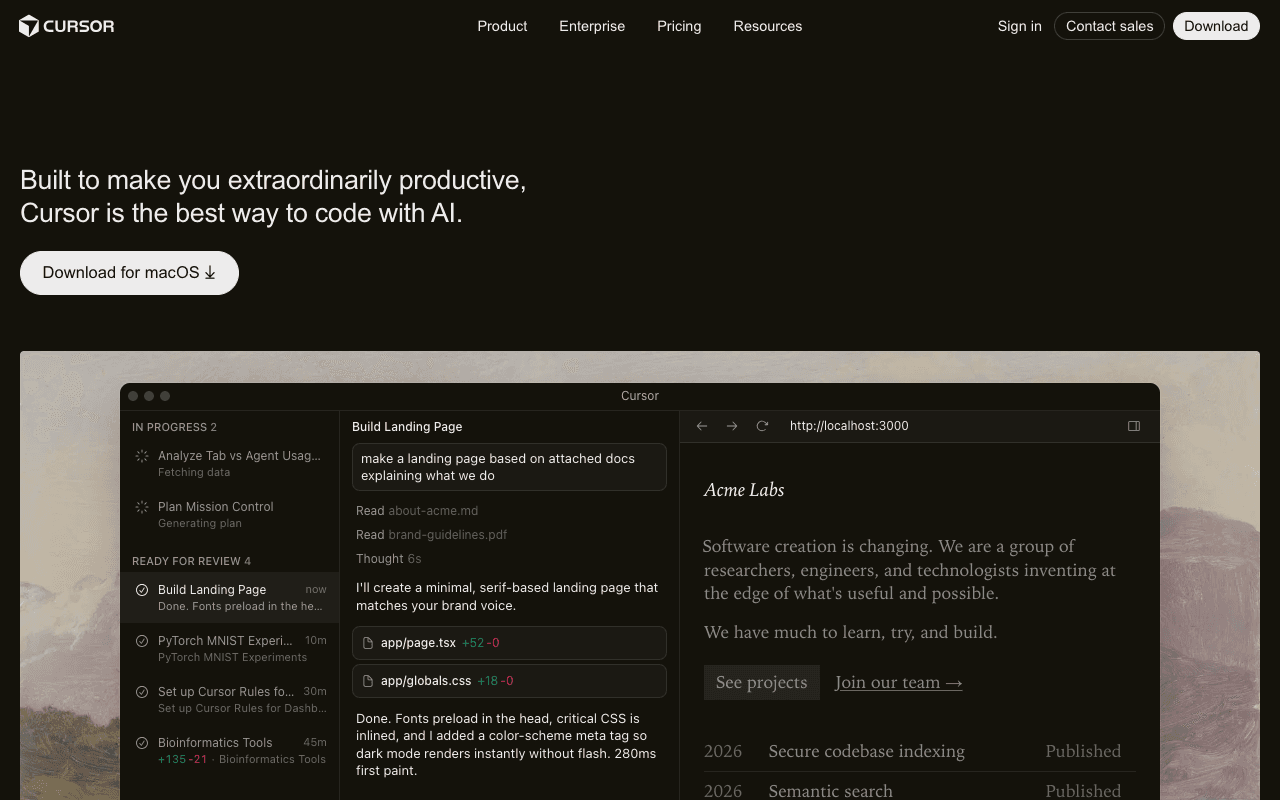This screenshot has width=1280, height=800.
Task: Click checkmark icon beside PyTorch MNIST
Action: pyautogui.click(x=142, y=641)
